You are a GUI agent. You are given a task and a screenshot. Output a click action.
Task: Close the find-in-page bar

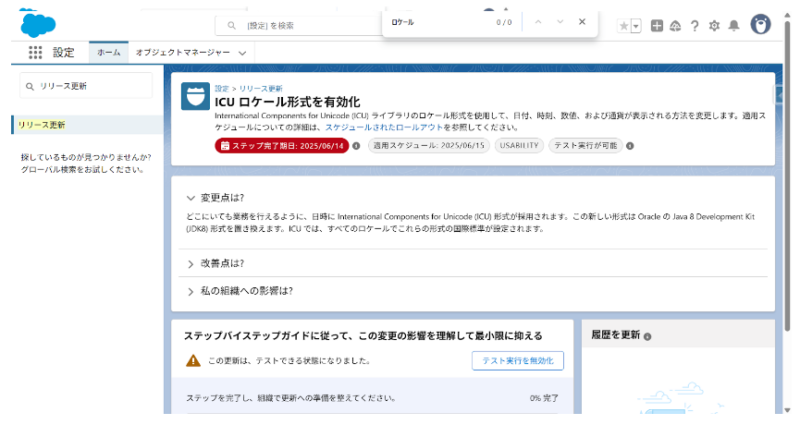coord(582,22)
